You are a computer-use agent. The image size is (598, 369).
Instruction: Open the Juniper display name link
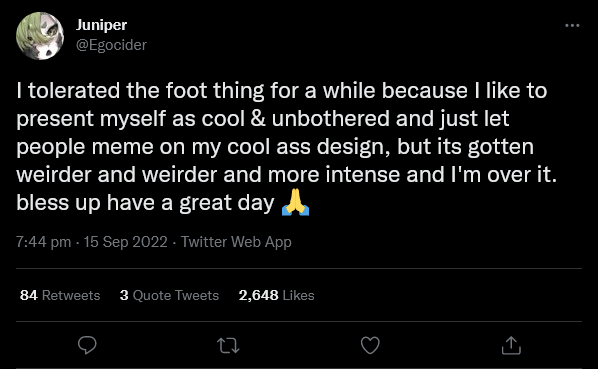tap(101, 25)
